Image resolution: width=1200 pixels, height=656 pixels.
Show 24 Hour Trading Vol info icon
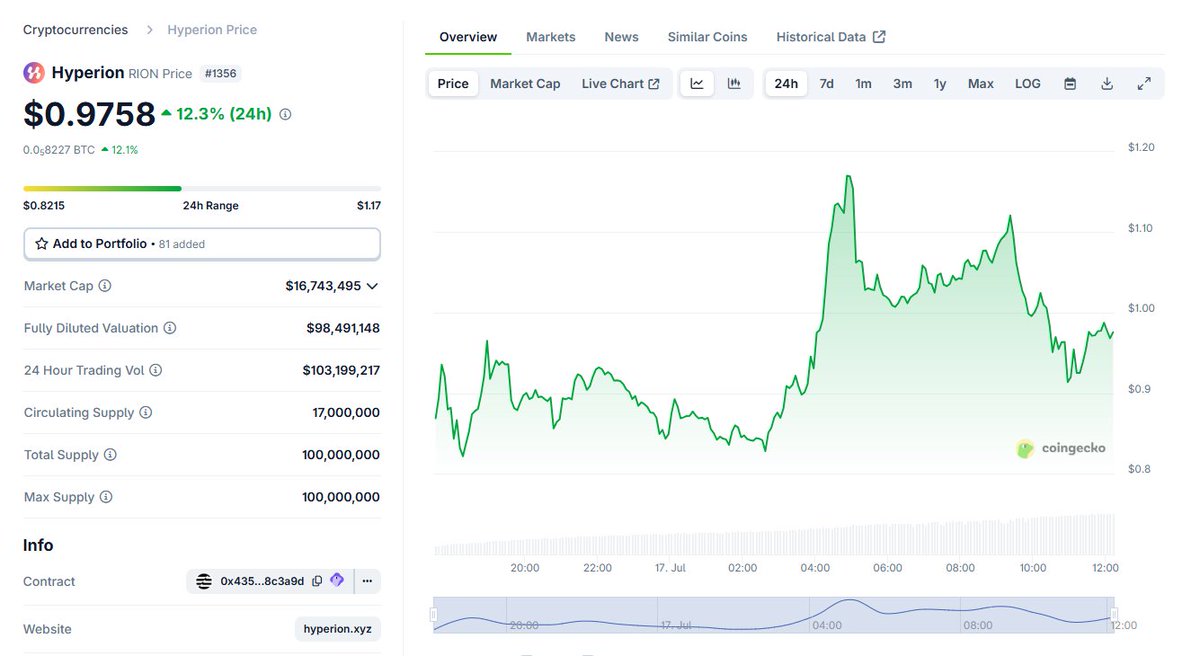(156, 370)
